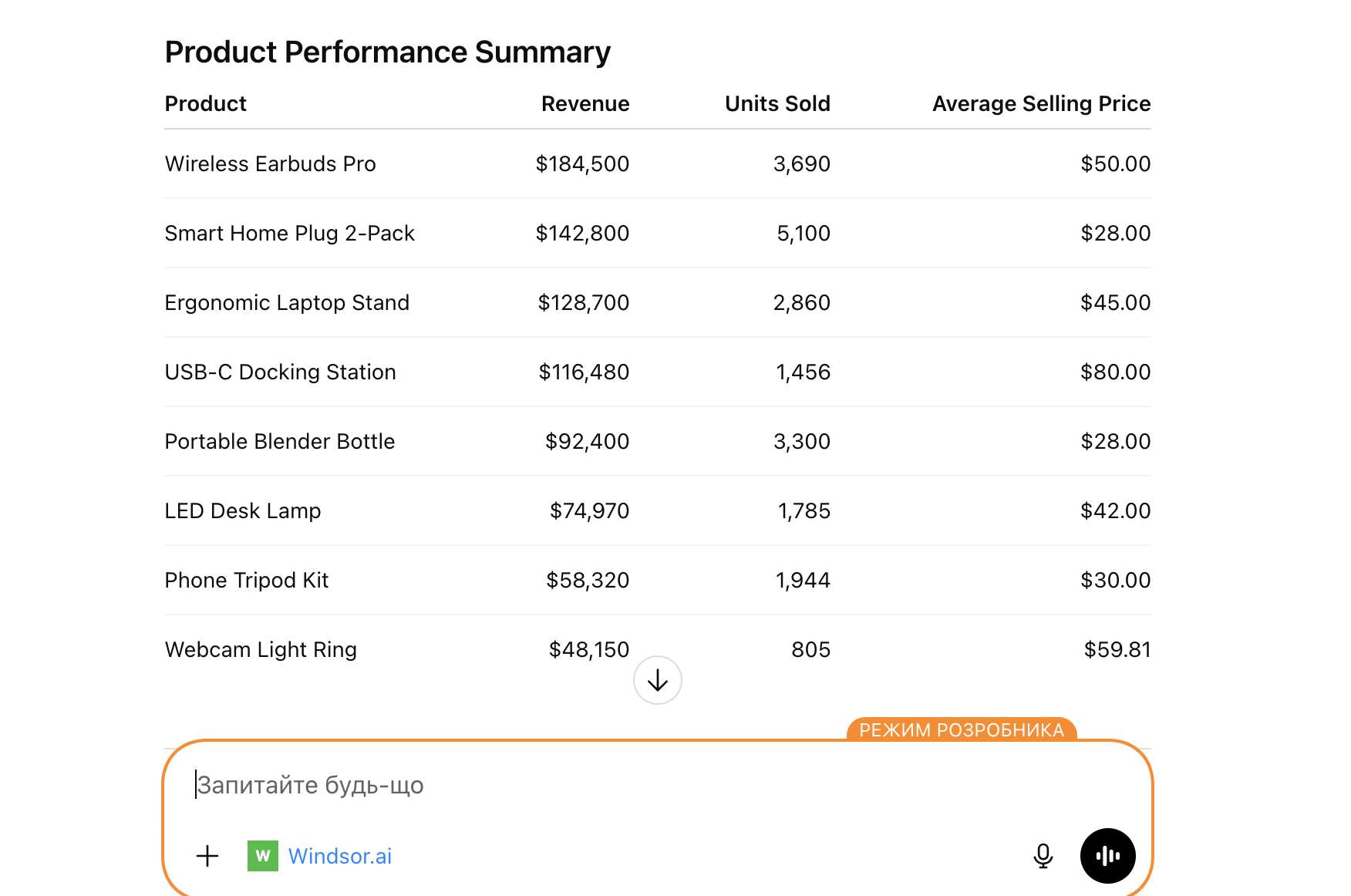Launch voice mode with black waveform button

(1107, 856)
